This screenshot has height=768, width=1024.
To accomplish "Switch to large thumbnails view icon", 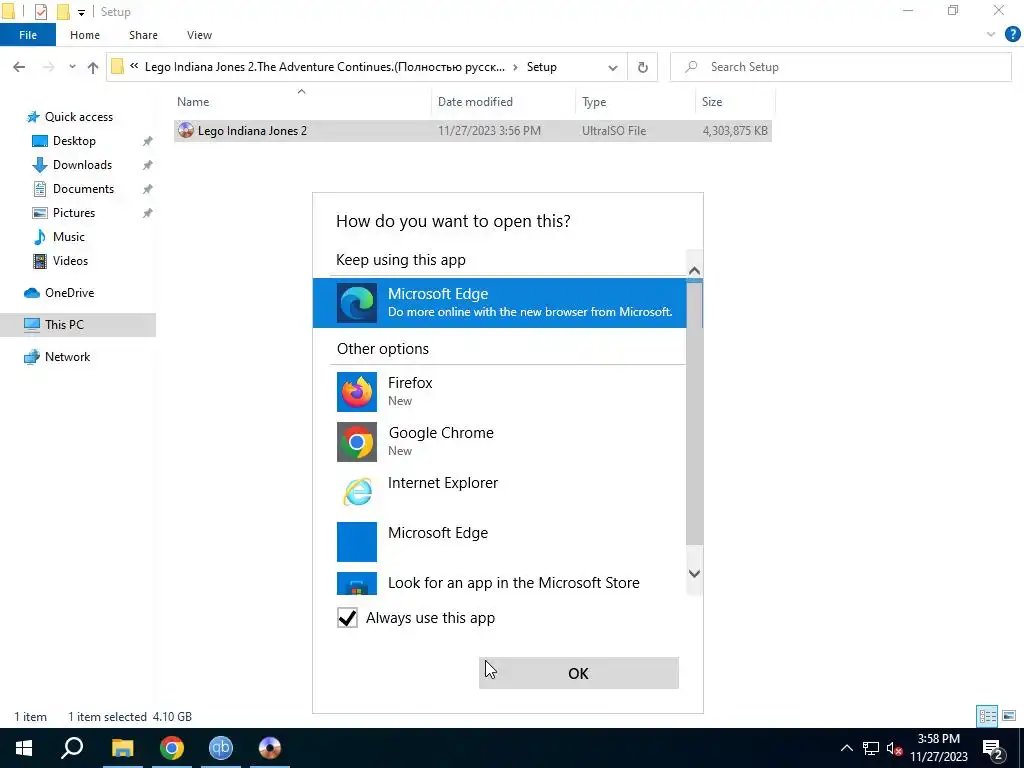I will pyautogui.click(x=1009, y=716).
